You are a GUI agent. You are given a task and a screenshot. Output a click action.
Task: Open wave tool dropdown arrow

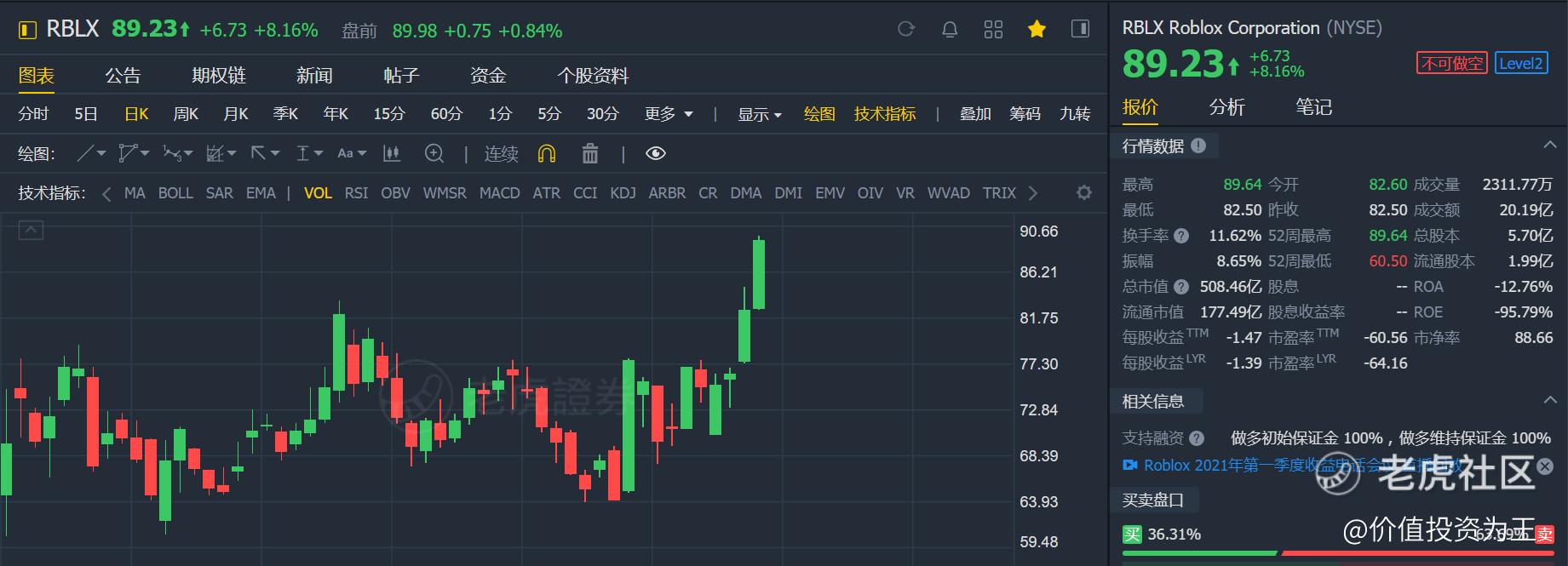coord(188,154)
